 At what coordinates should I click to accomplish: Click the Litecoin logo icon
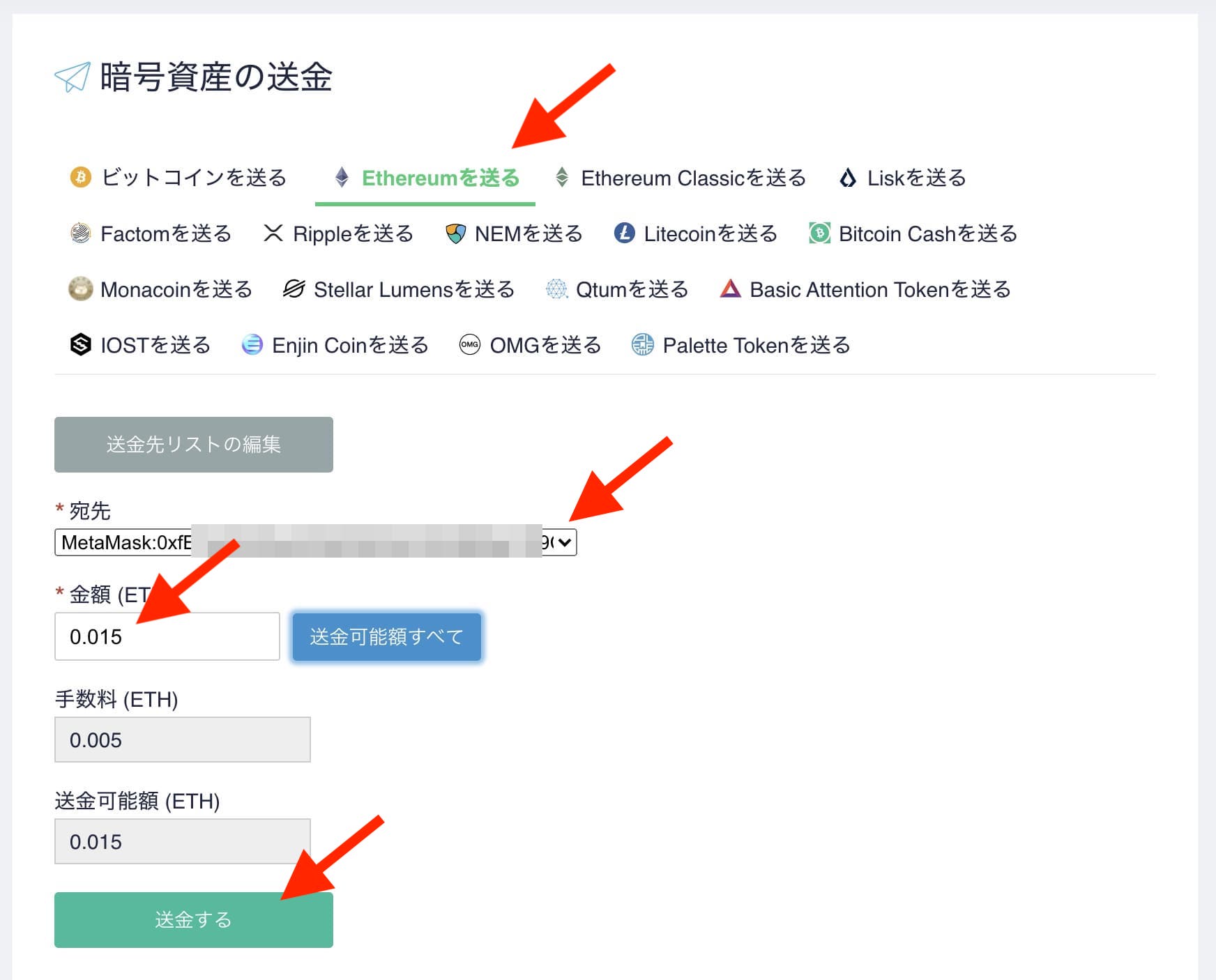click(x=624, y=233)
